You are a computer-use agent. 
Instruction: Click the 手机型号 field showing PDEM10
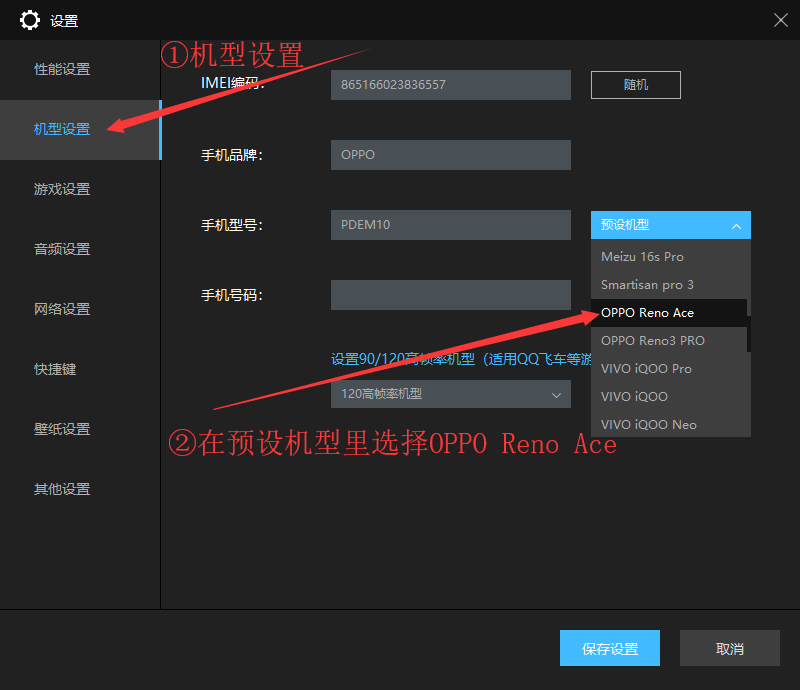point(450,225)
